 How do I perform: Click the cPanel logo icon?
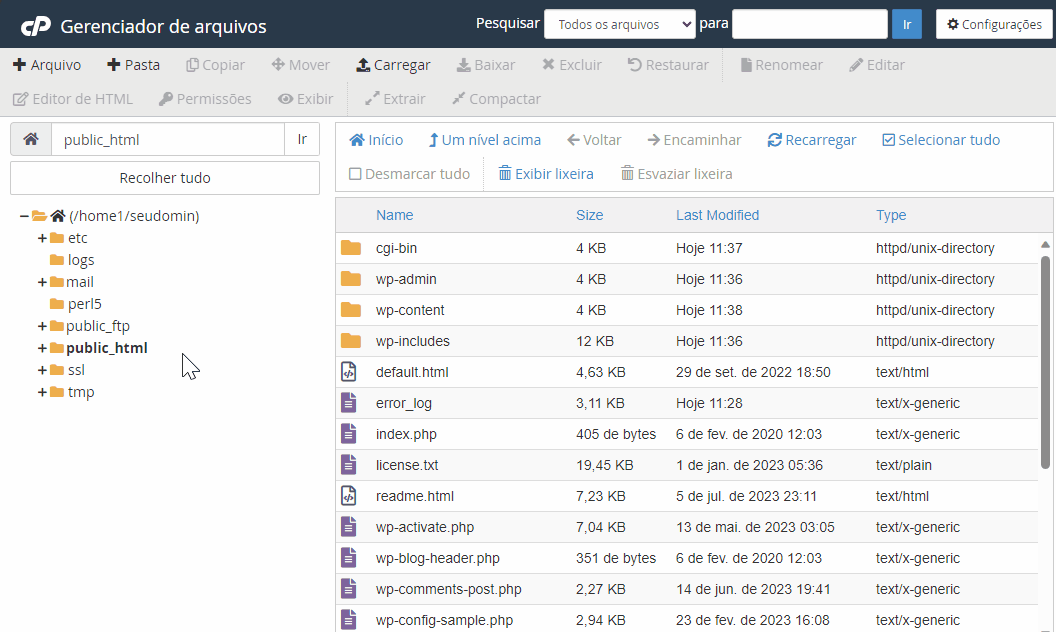click(36, 26)
